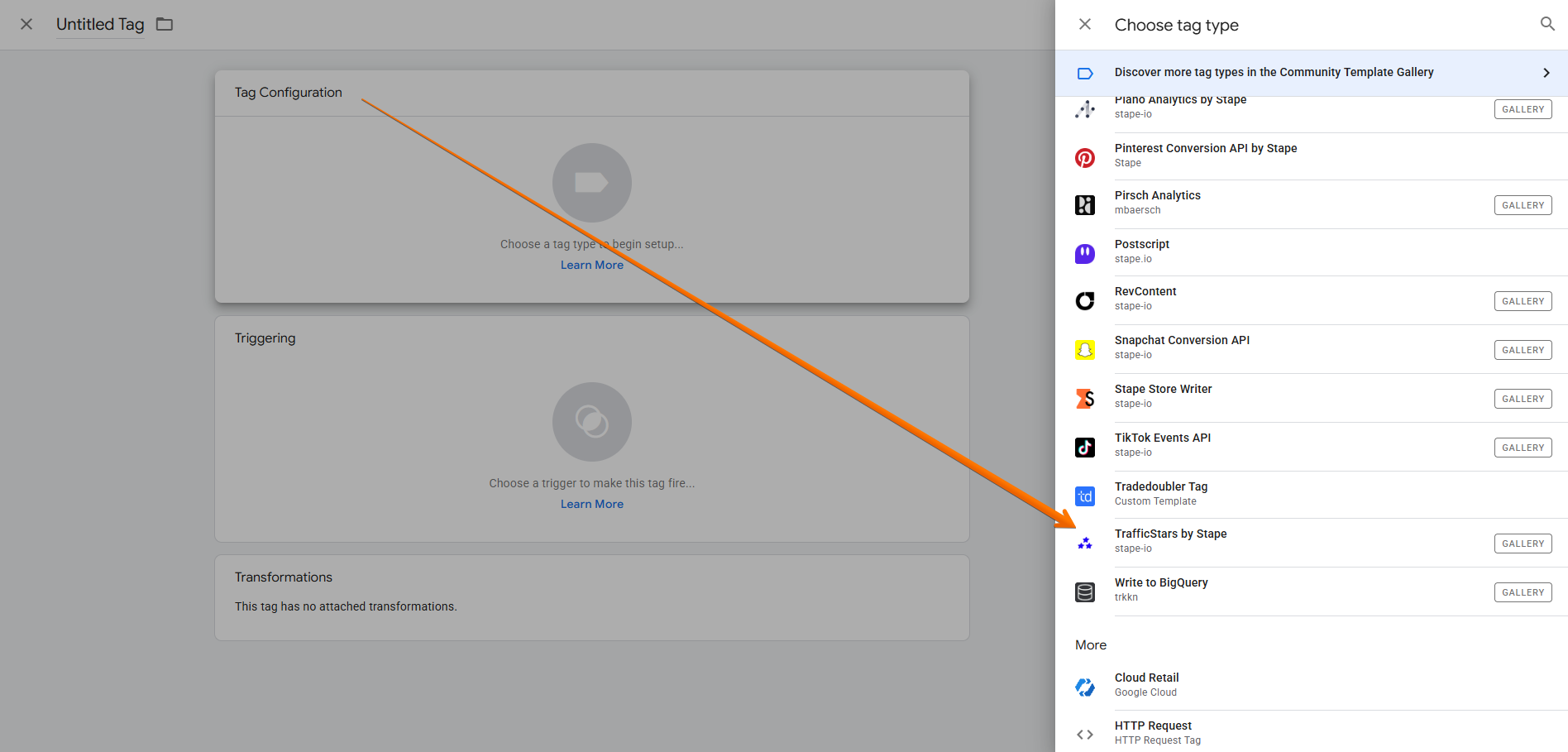Screen dimensions: 1568x752
Task: Click the Piano Analytics GALLERY badge
Action: point(1523,109)
